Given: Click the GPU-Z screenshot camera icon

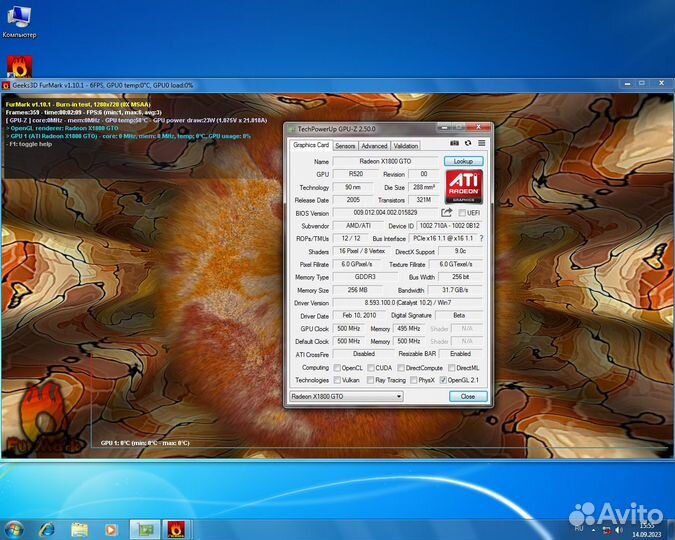Looking at the screenshot, I should tap(453, 144).
